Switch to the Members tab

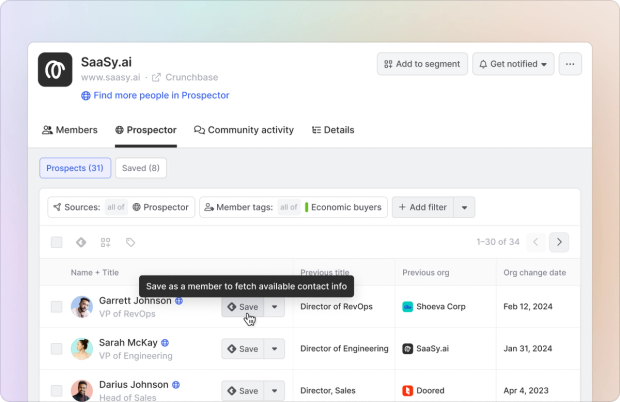pyautogui.click(x=70, y=130)
